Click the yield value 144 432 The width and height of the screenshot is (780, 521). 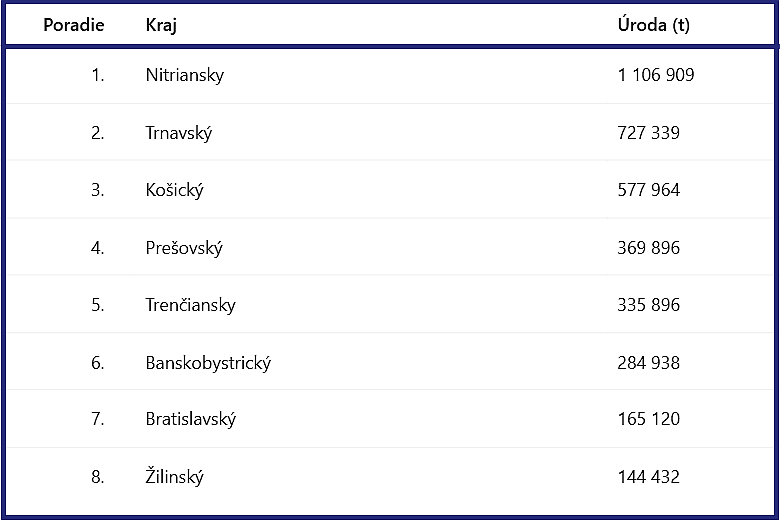tap(648, 477)
